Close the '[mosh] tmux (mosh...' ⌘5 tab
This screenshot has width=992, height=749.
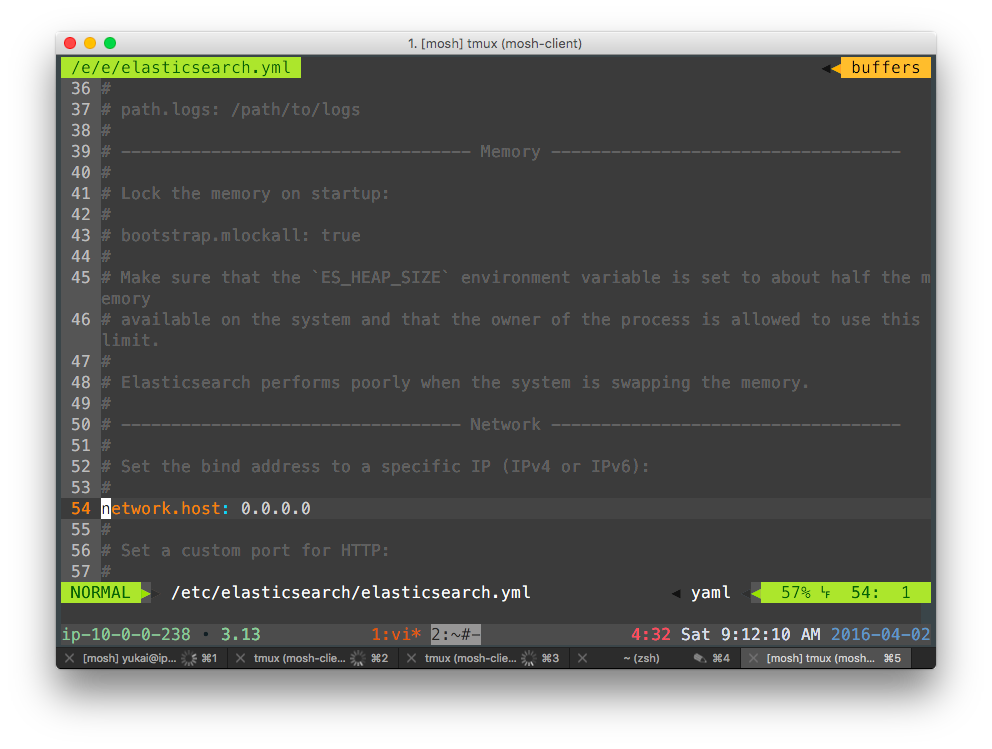753,659
